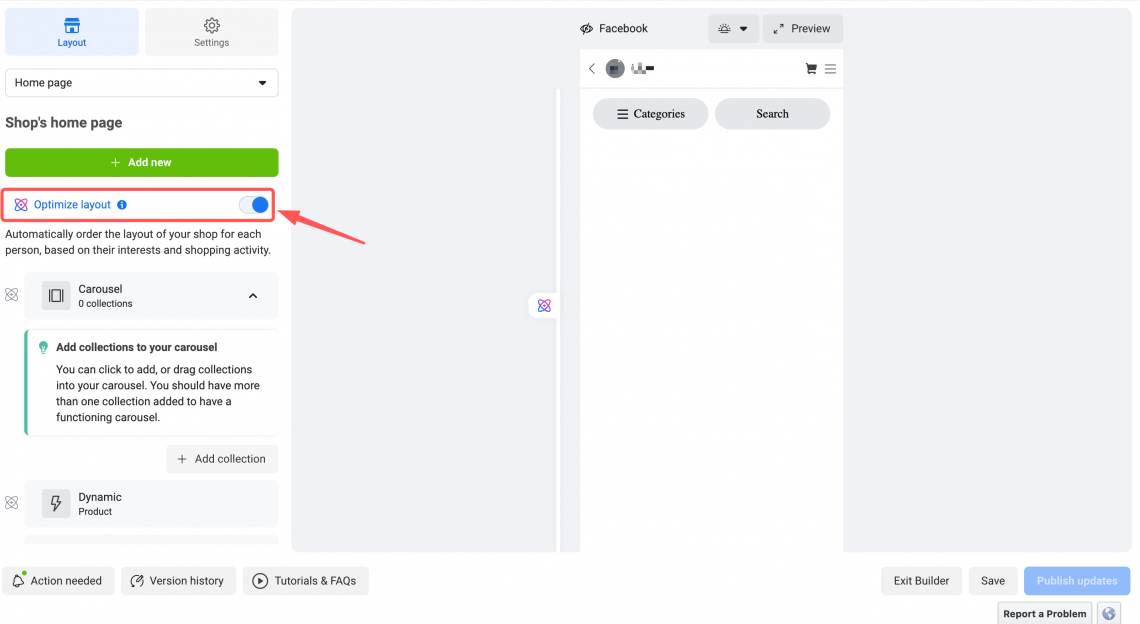Switch to the Settings tab
Image resolution: width=1140 pixels, height=624 pixels.
pos(211,31)
